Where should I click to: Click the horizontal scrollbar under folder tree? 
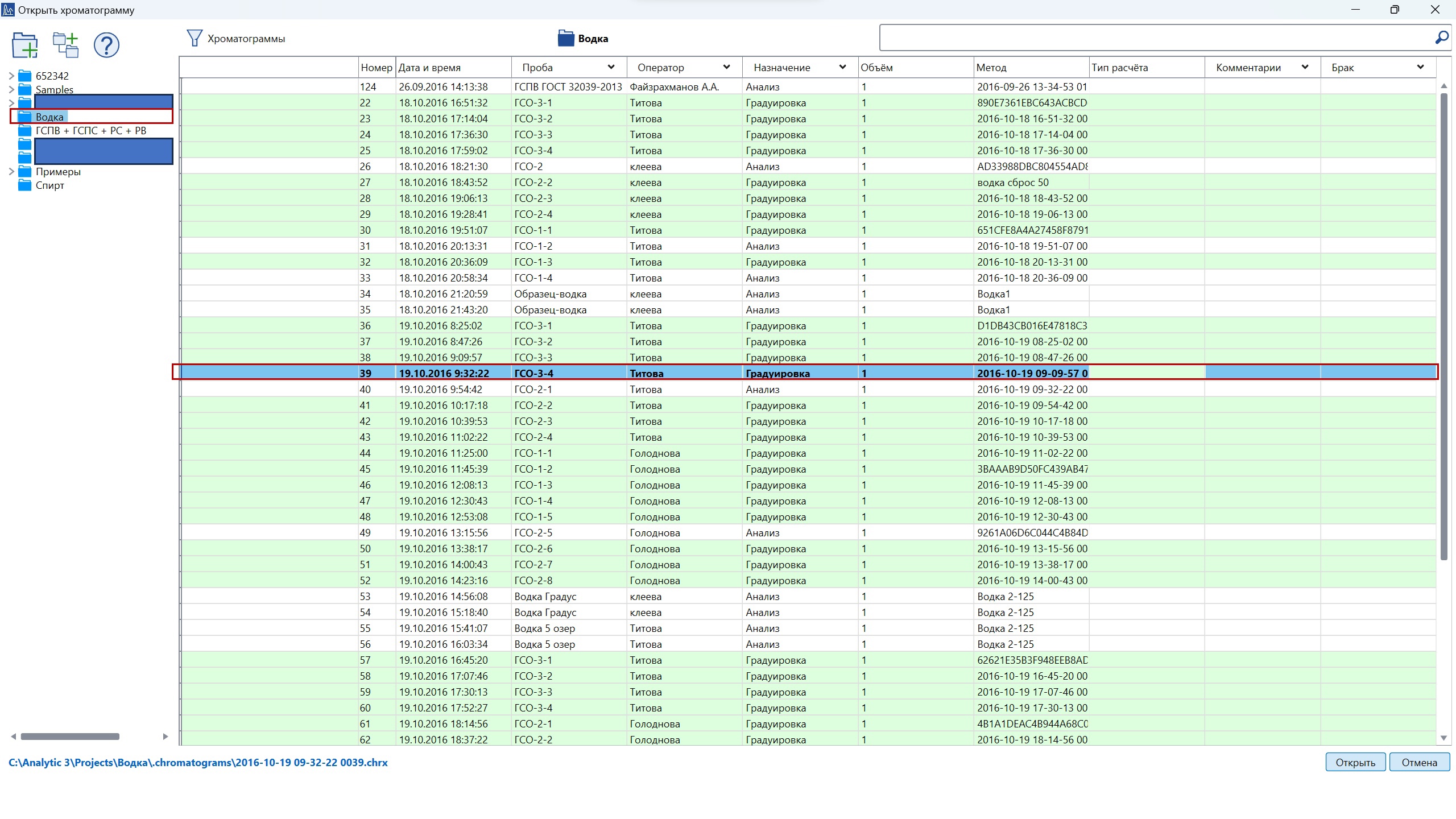[x=70, y=737]
